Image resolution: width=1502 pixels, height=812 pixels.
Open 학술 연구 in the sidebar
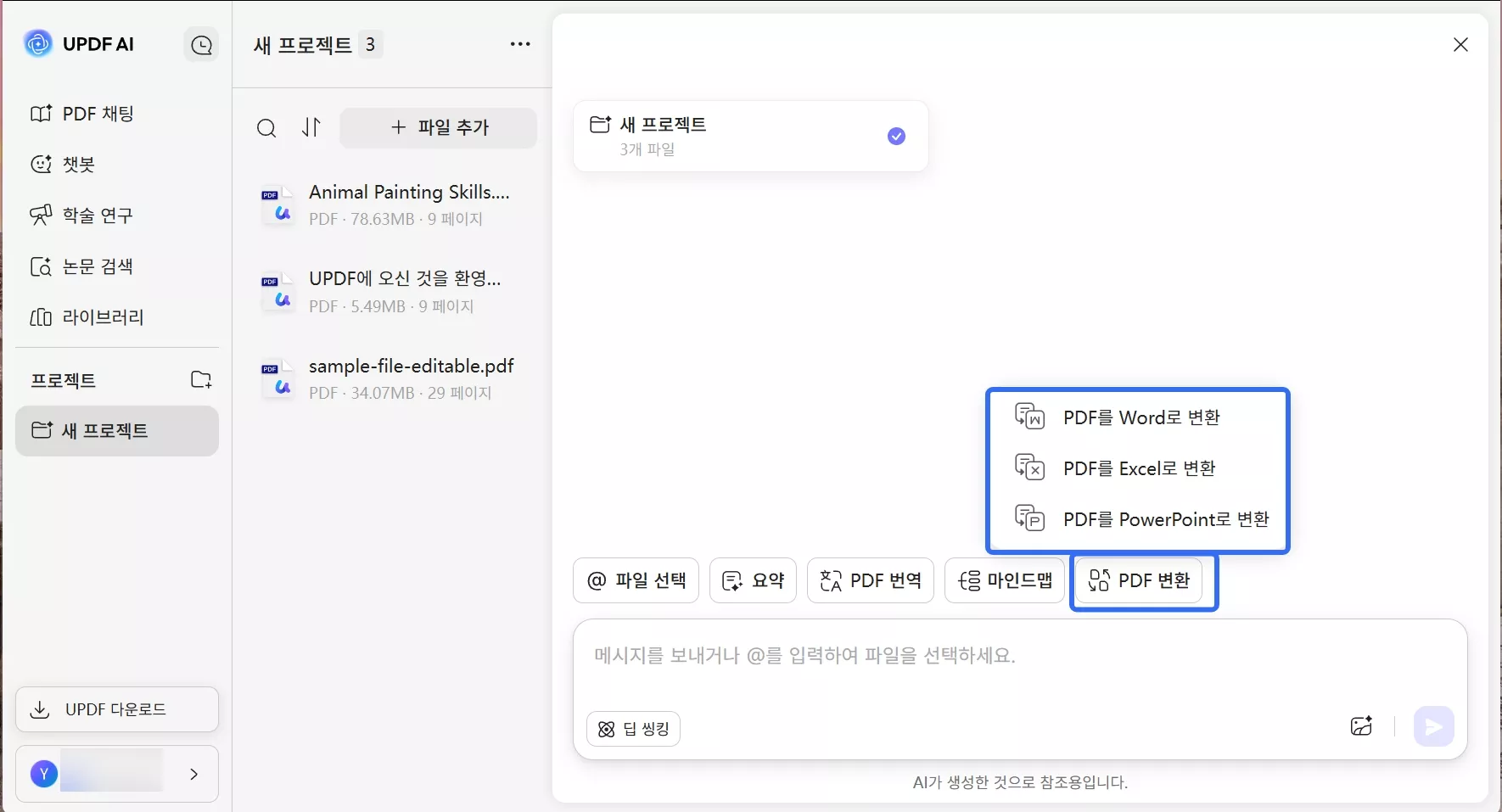[x=97, y=216]
